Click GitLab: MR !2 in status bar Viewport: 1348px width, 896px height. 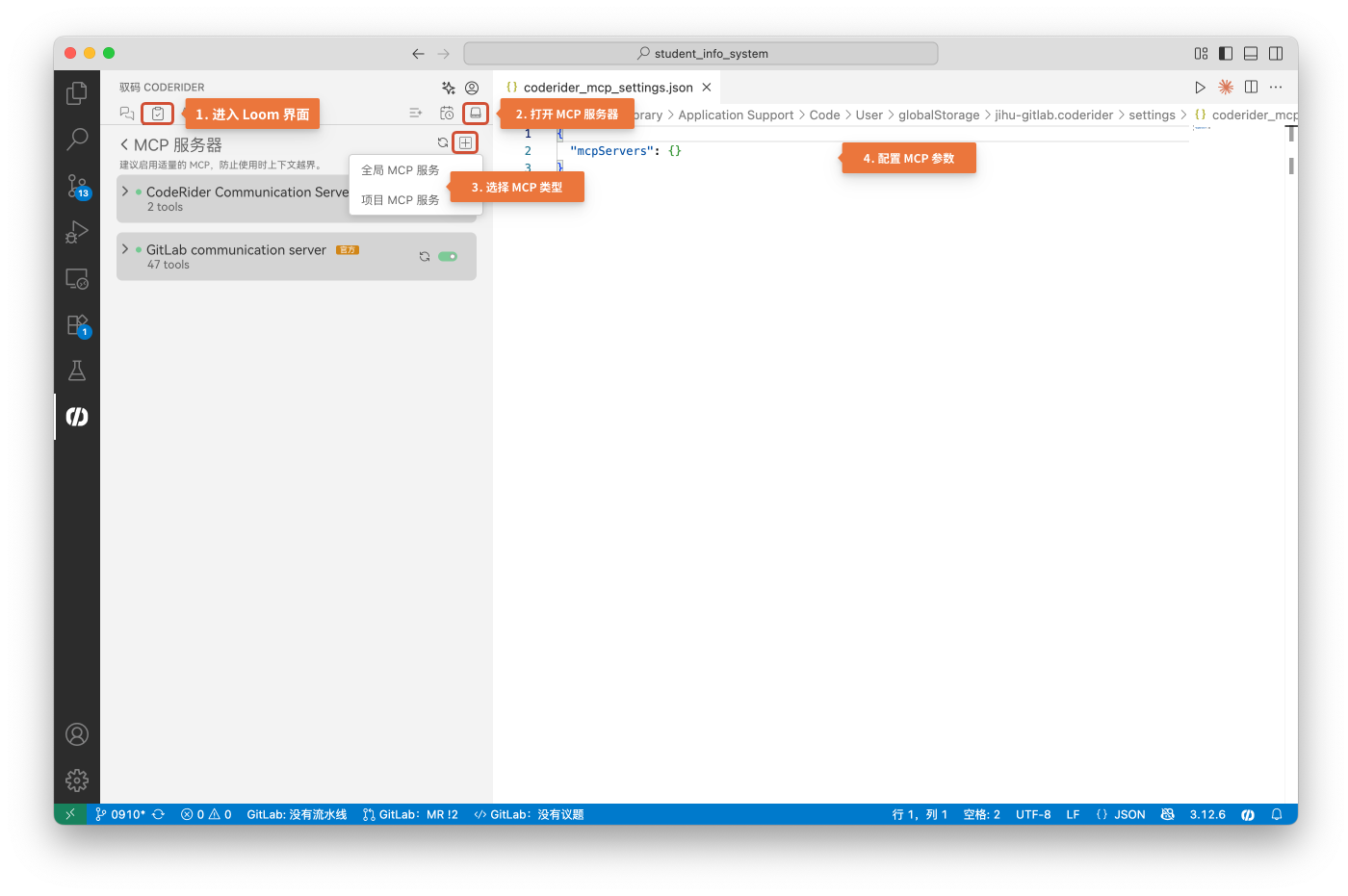tap(410, 814)
